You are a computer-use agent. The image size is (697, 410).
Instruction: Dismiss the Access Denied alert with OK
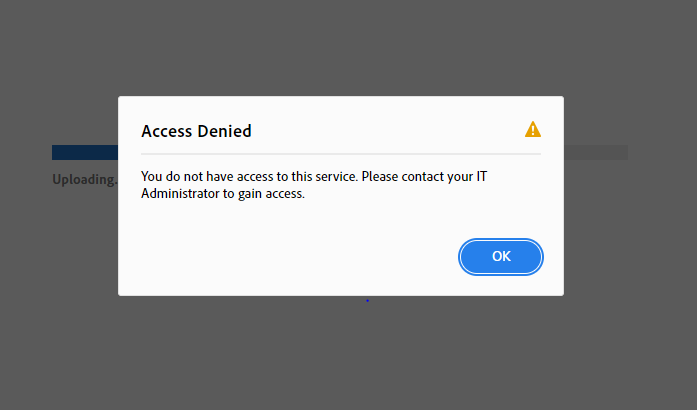click(x=501, y=257)
